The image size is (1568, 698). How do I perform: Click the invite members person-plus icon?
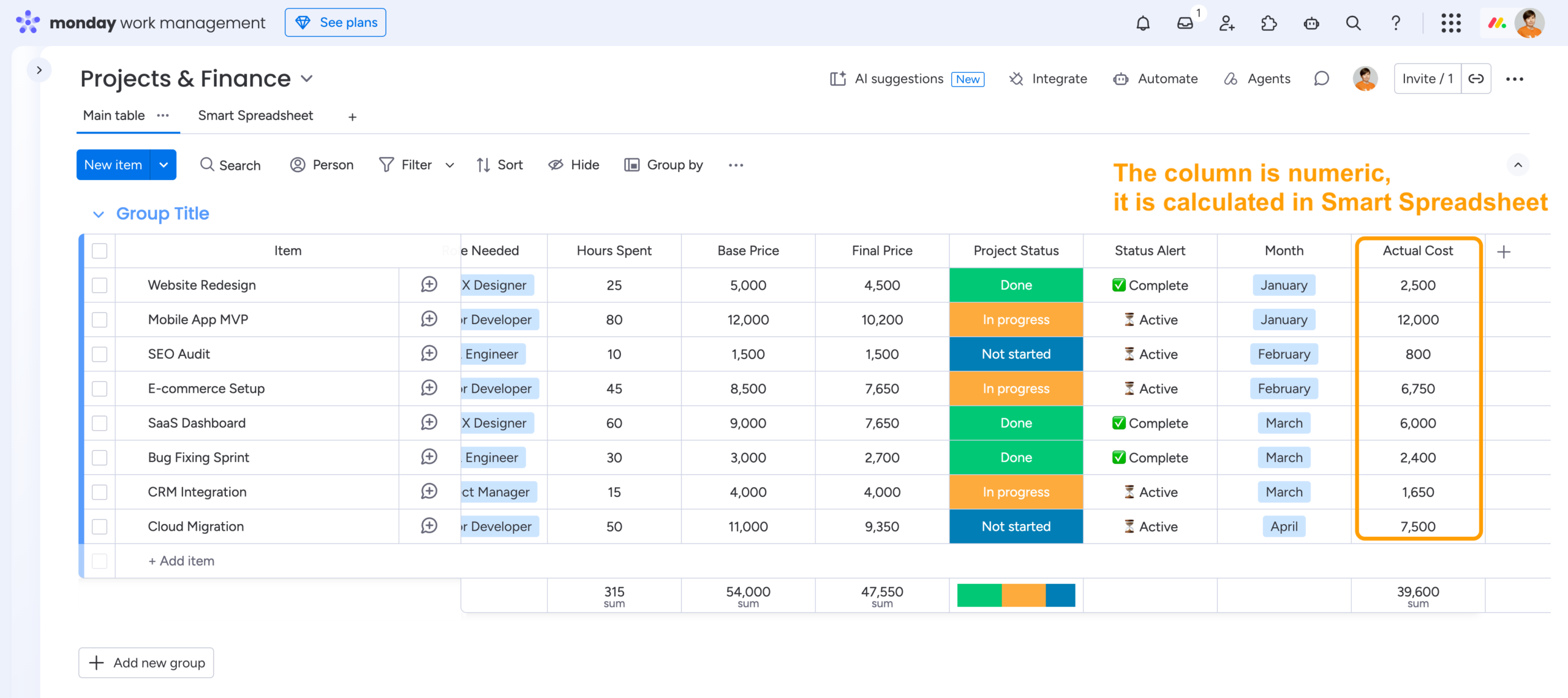point(1227,23)
